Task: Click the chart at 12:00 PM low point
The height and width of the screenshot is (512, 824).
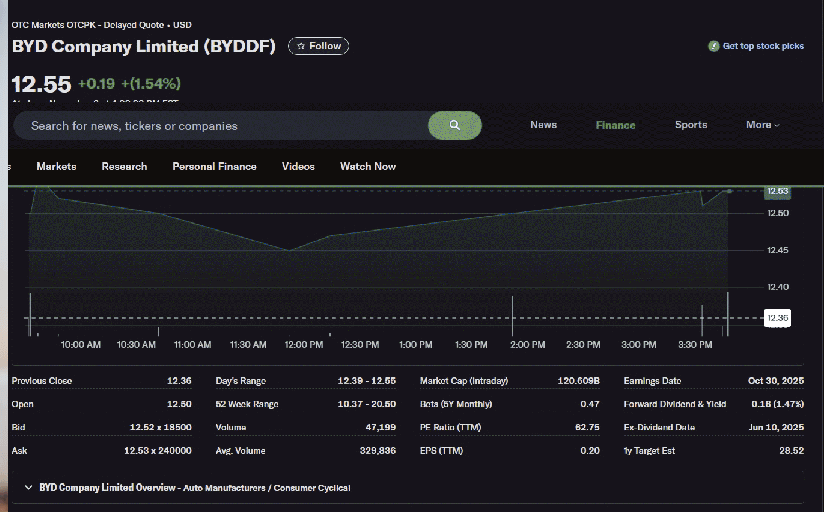Action: click(x=290, y=251)
